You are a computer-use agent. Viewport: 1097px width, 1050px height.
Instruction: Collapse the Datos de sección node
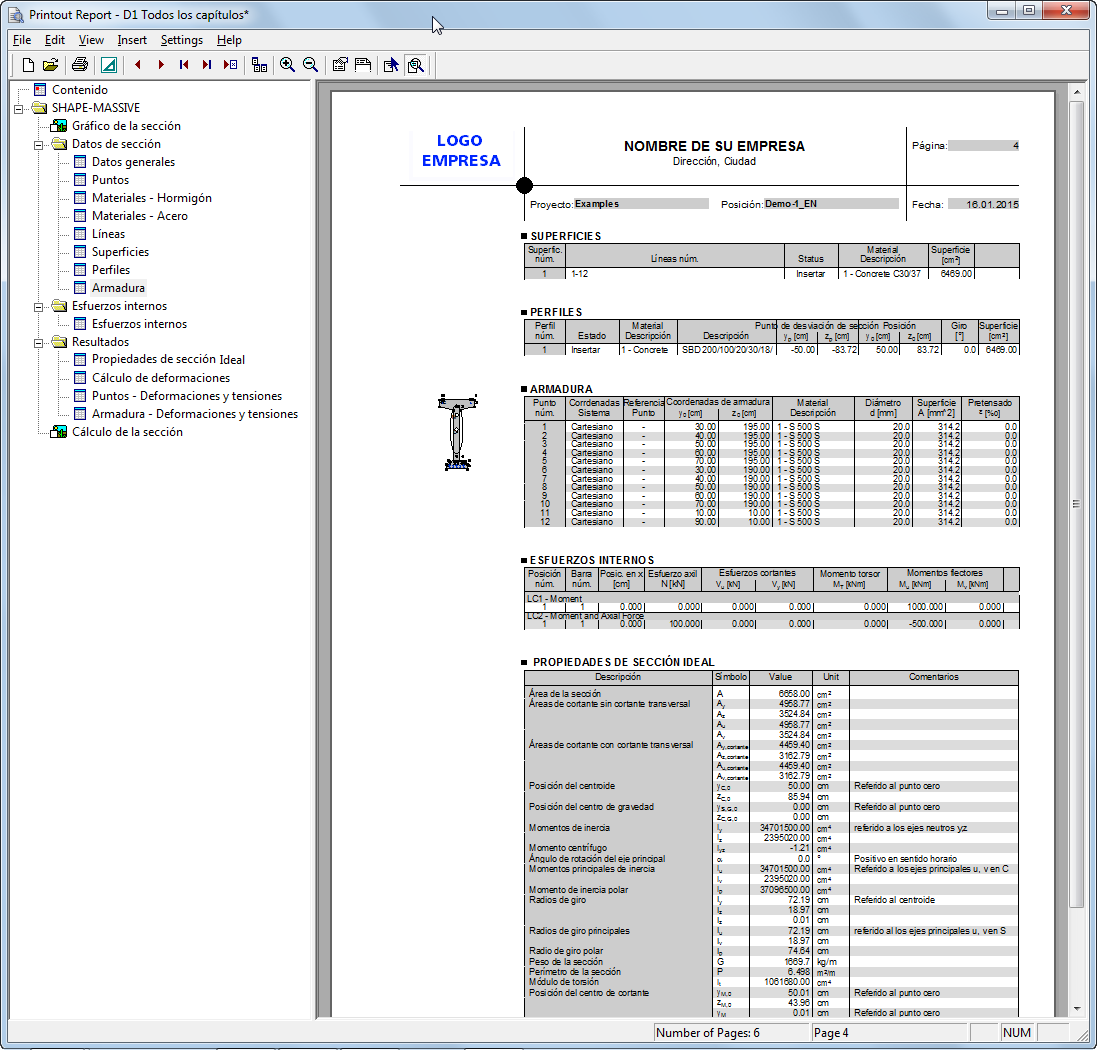(x=38, y=145)
